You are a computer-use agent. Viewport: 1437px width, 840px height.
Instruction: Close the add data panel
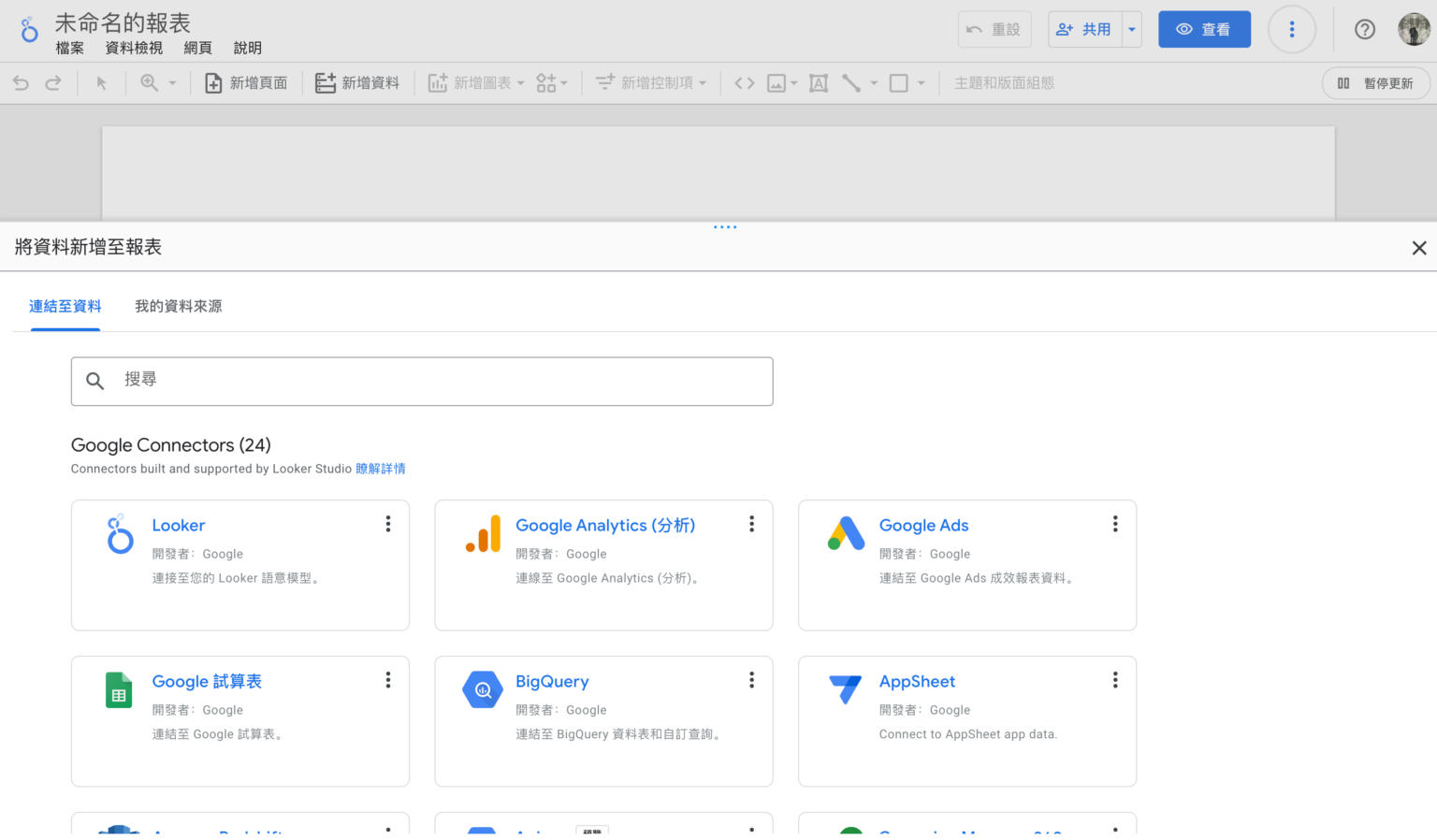point(1418,248)
